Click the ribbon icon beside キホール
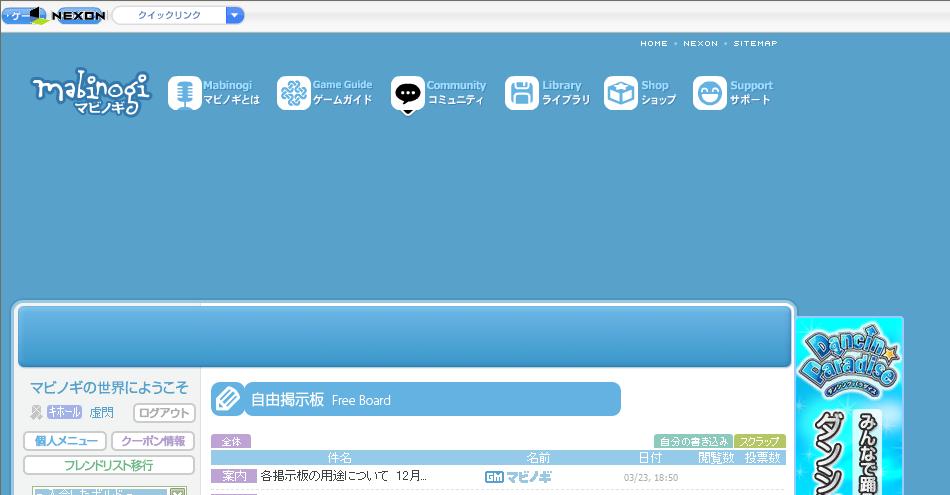The width and height of the screenshot is (950, 495). (x=36, y=413)
